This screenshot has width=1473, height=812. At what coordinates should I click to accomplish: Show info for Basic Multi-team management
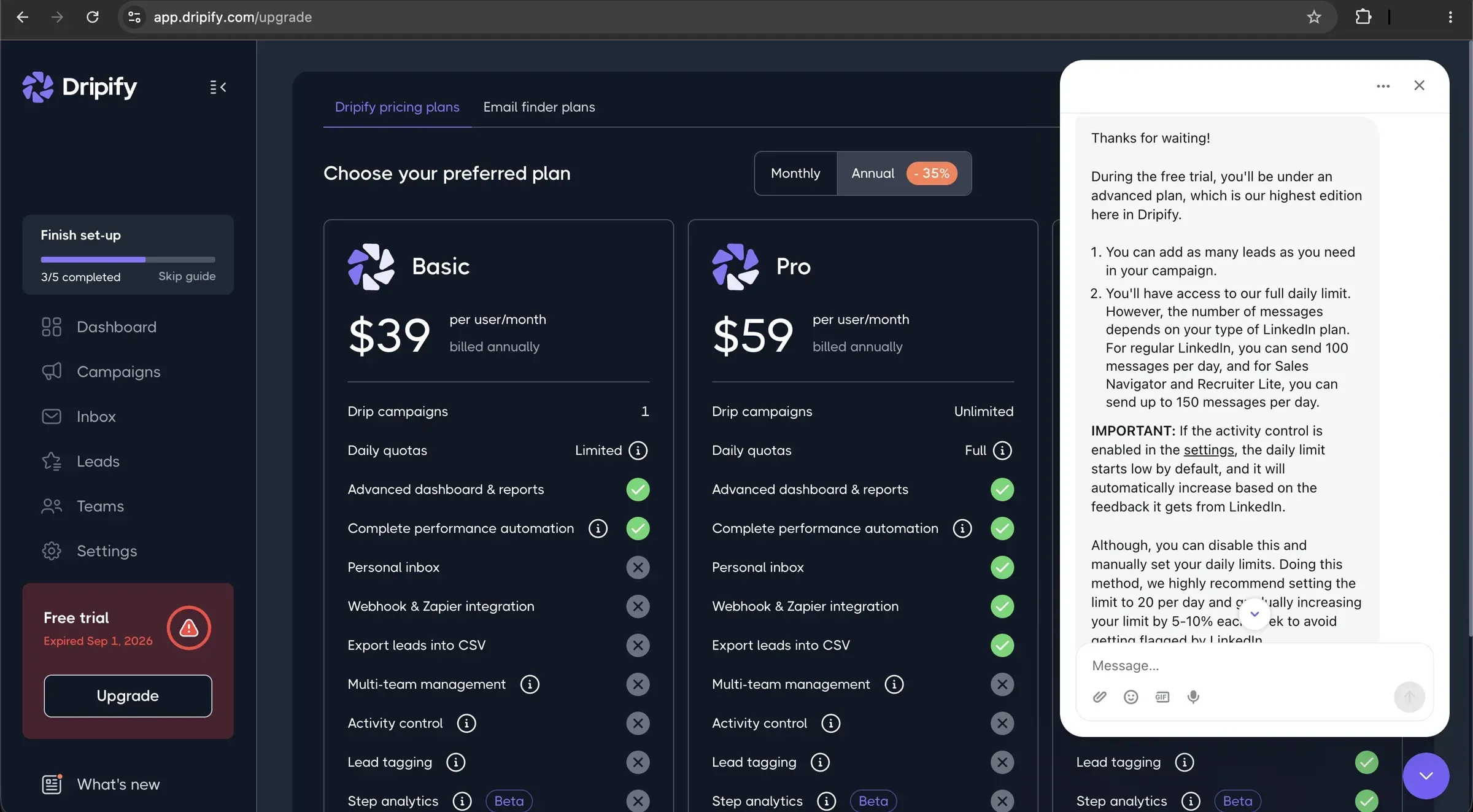(x=530, y=684)
